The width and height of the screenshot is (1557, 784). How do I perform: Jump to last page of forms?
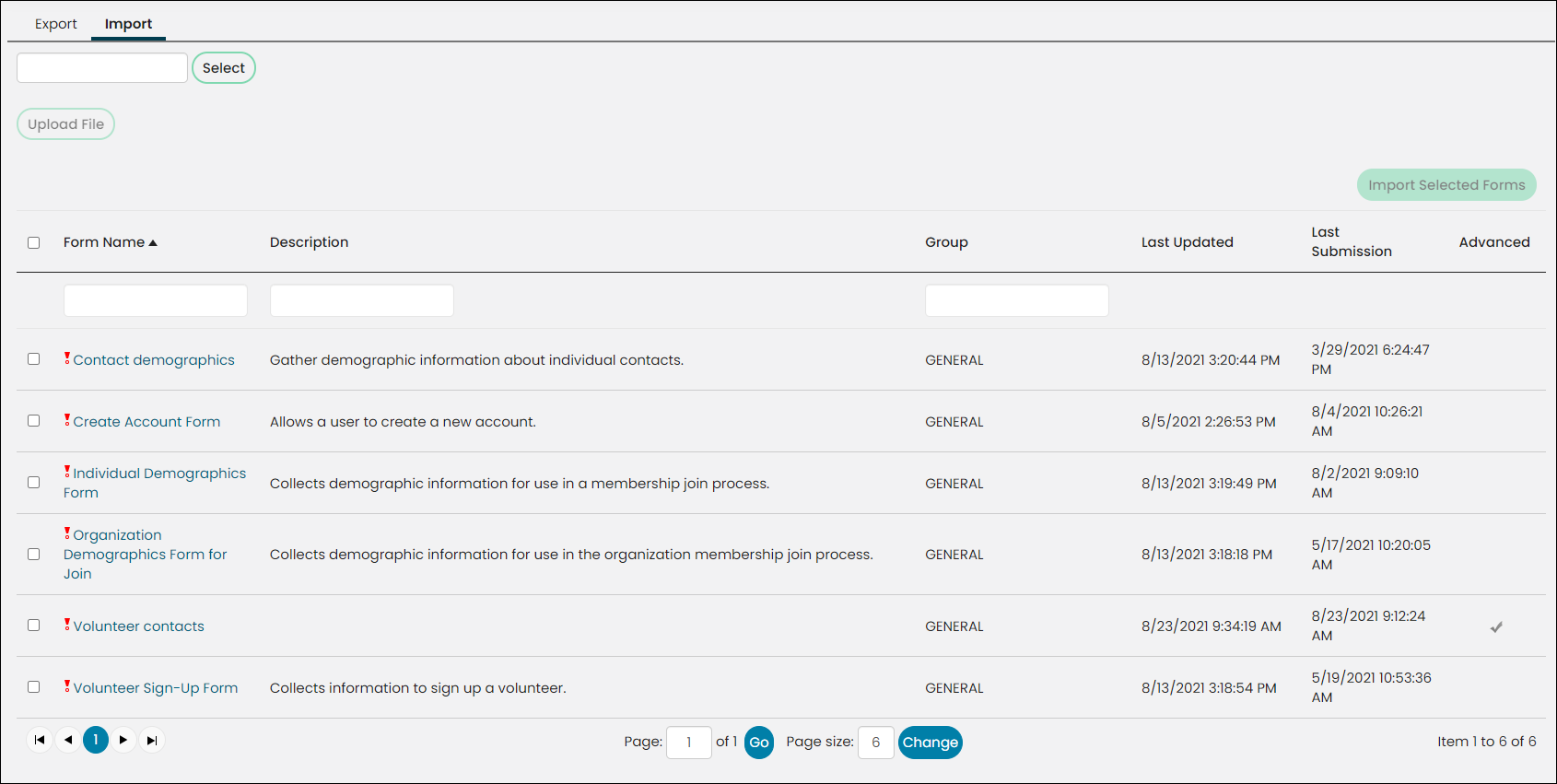point(152,740)
